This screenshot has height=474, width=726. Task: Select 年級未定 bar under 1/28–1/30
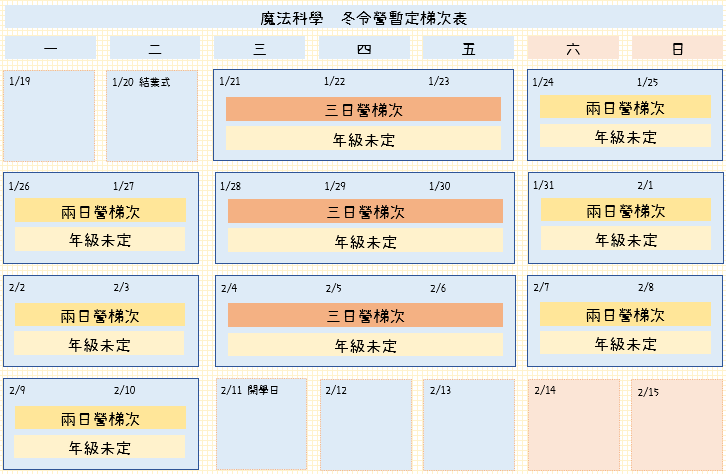pos(365,240)
